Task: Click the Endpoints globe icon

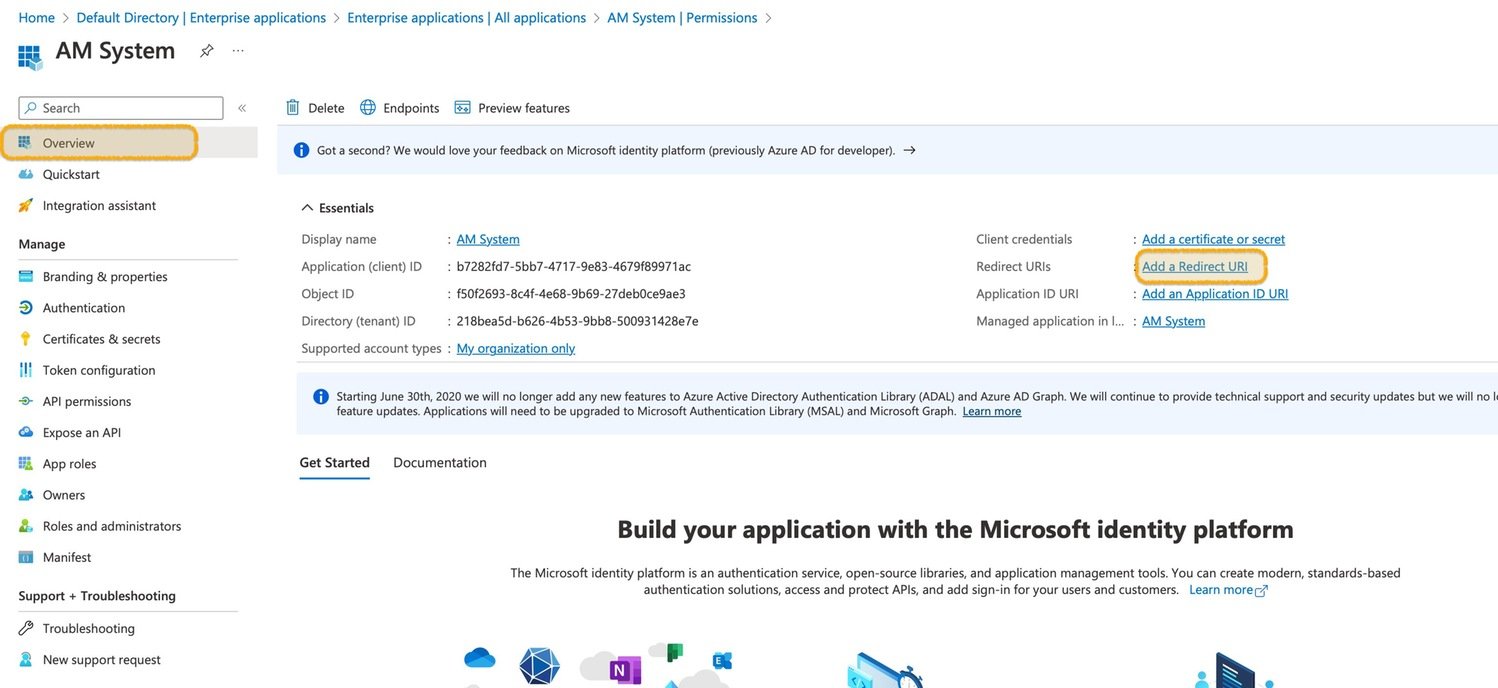Action: coord(368,107)
